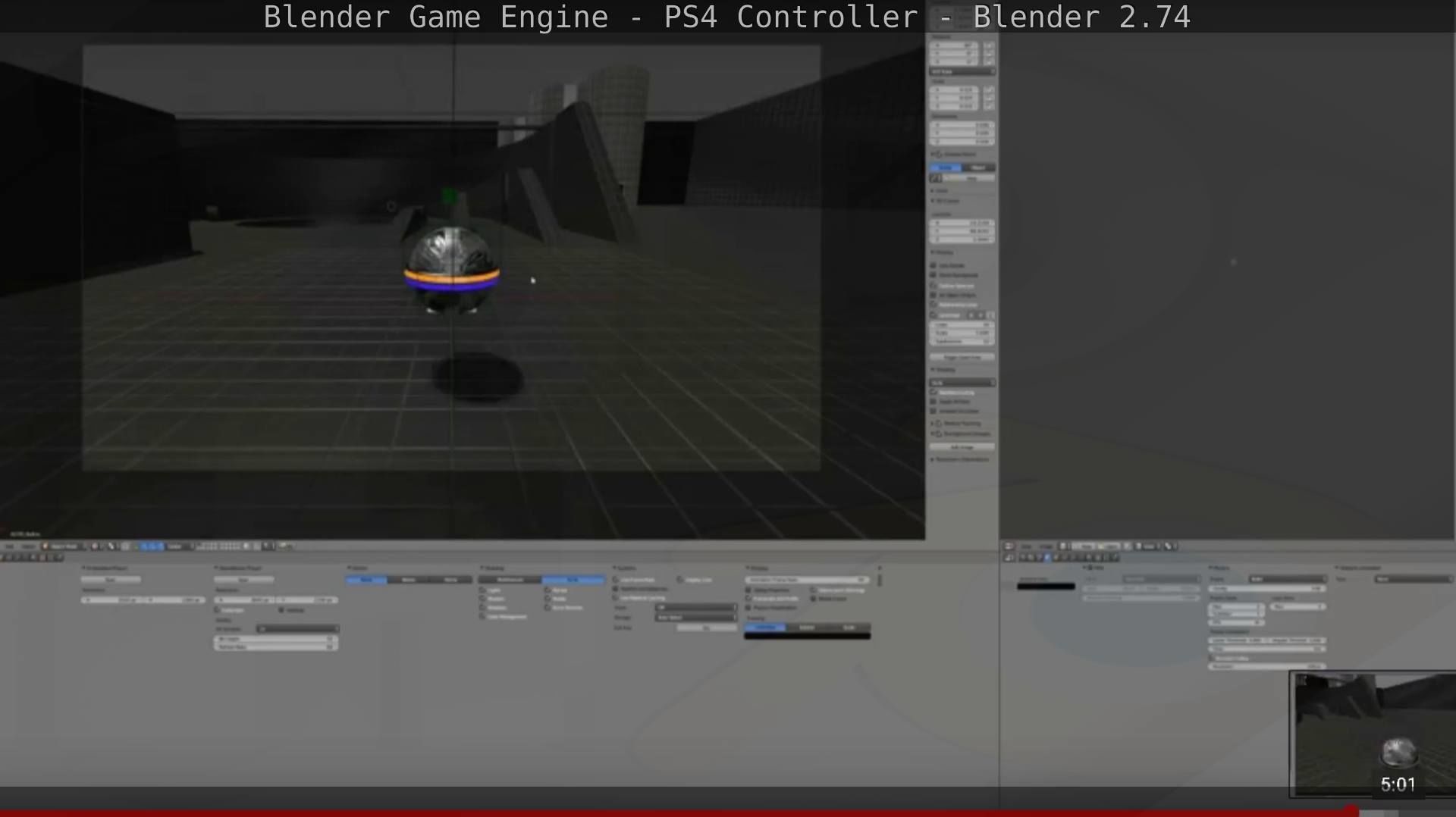The image size is (1456, 817).
Task: Expand Transform Orientations section
Action: (x=960, y=459)
